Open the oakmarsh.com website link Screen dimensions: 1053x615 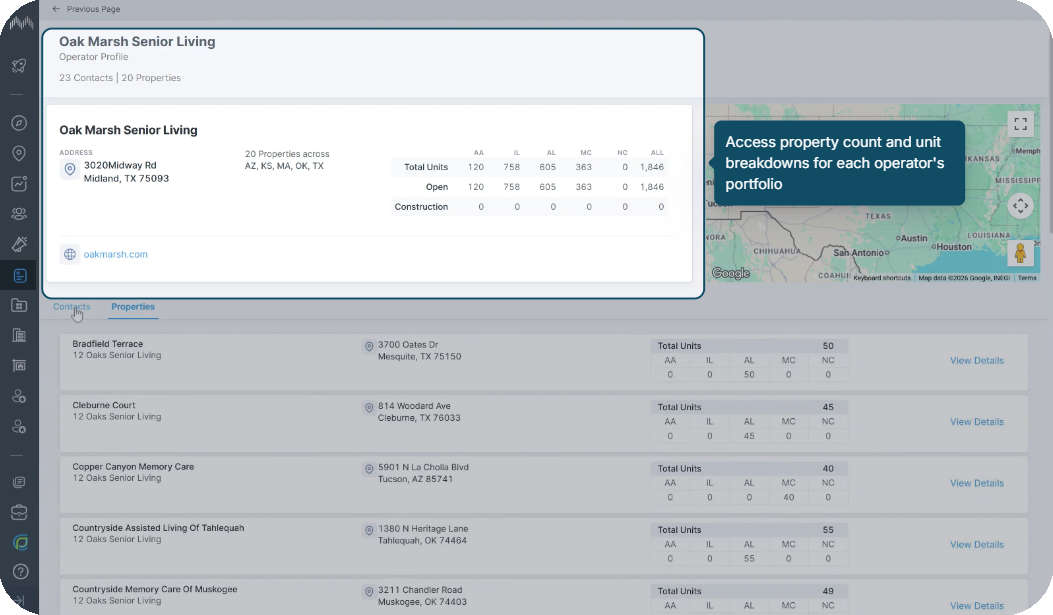(x=116, y=254)
